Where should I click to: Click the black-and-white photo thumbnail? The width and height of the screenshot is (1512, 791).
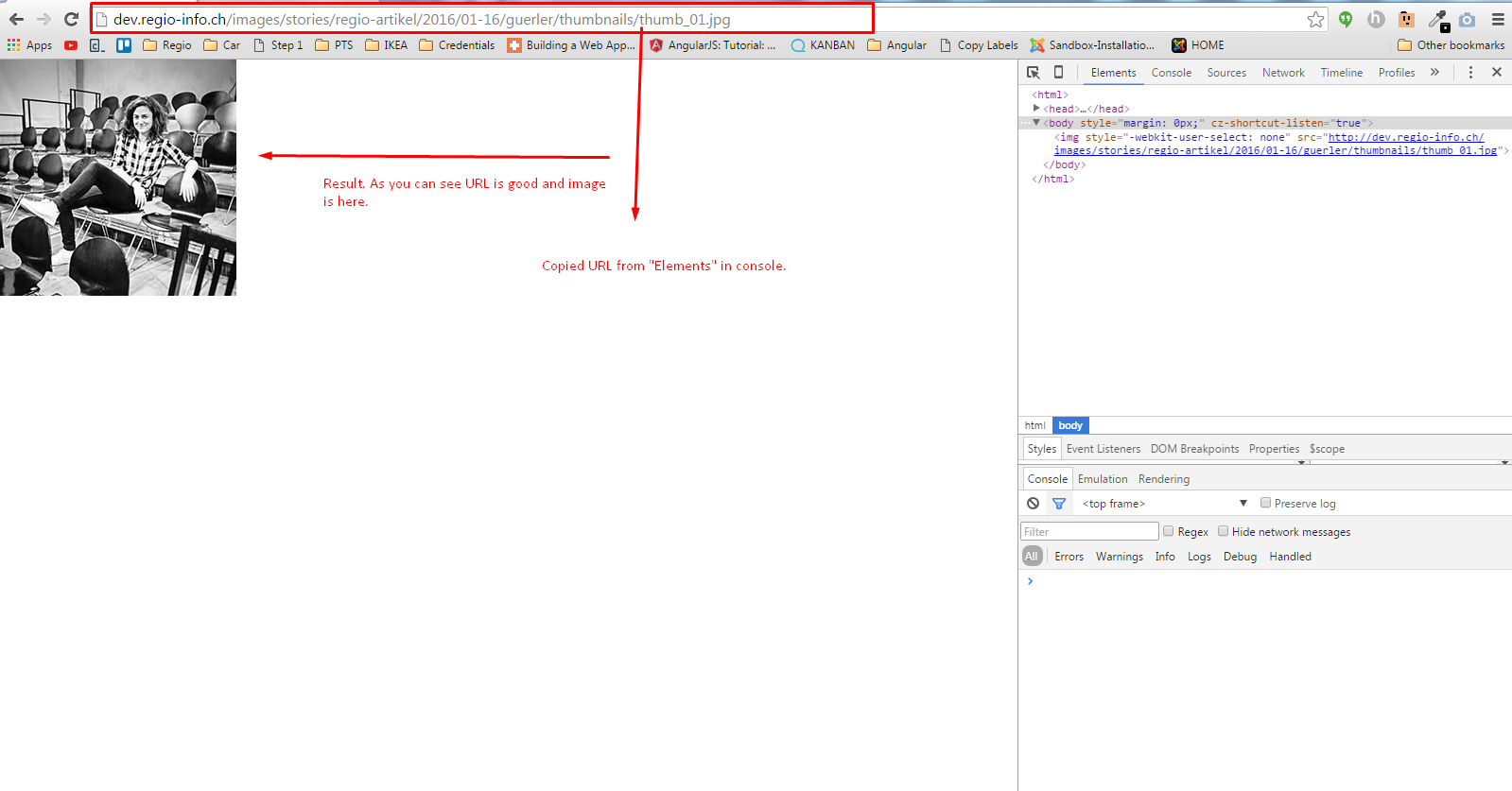[x=118, y=178]
